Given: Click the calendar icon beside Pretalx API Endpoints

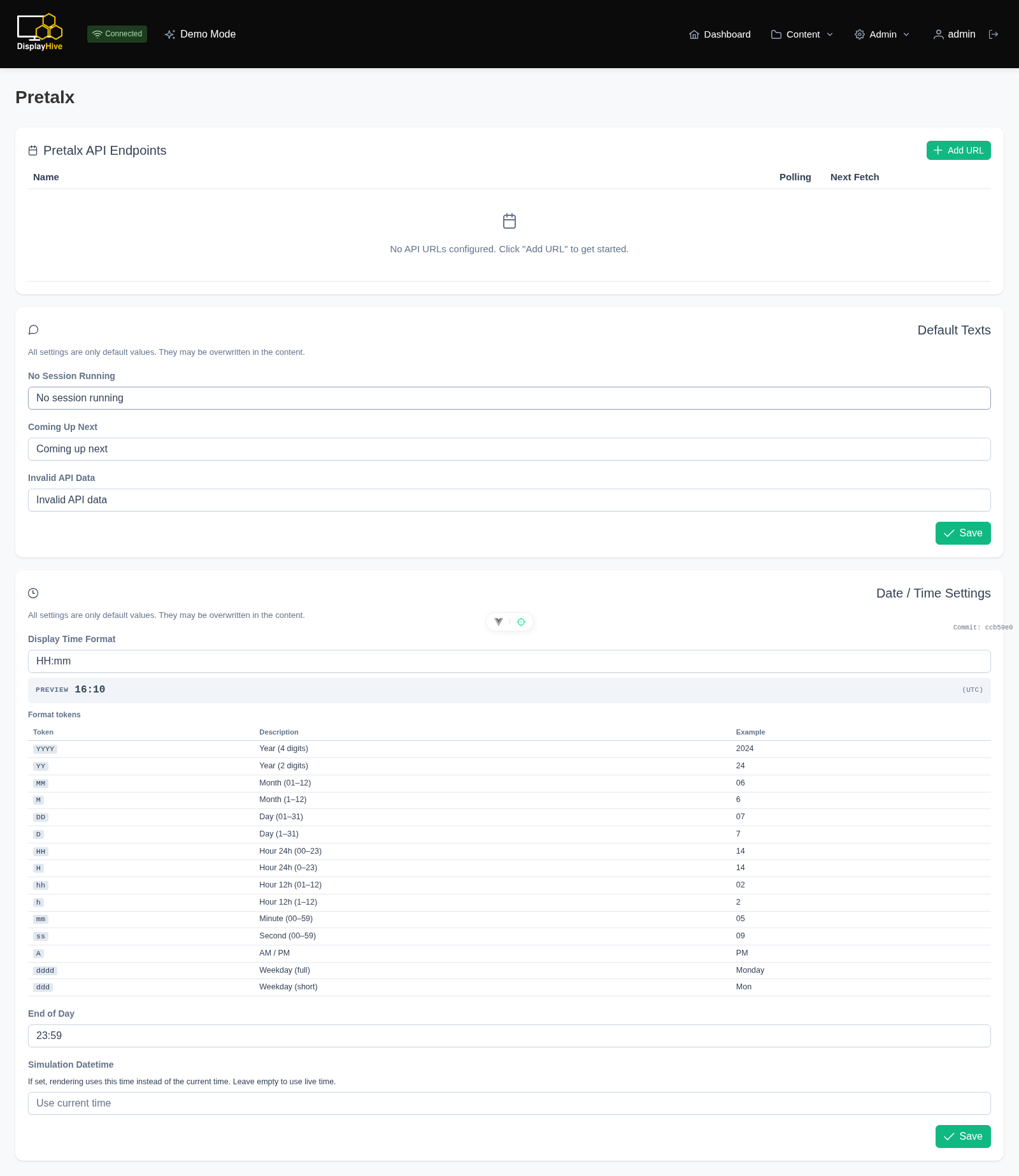Looking at the screenshot, I should pos(33,150).
